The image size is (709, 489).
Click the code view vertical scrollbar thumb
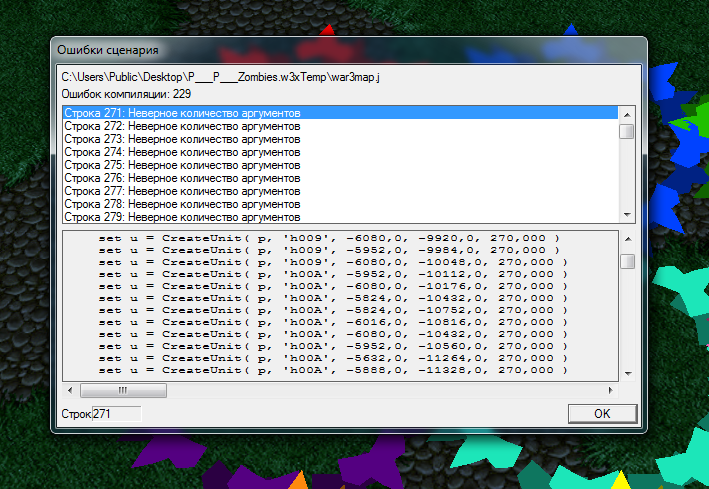(x=628, y=261)
